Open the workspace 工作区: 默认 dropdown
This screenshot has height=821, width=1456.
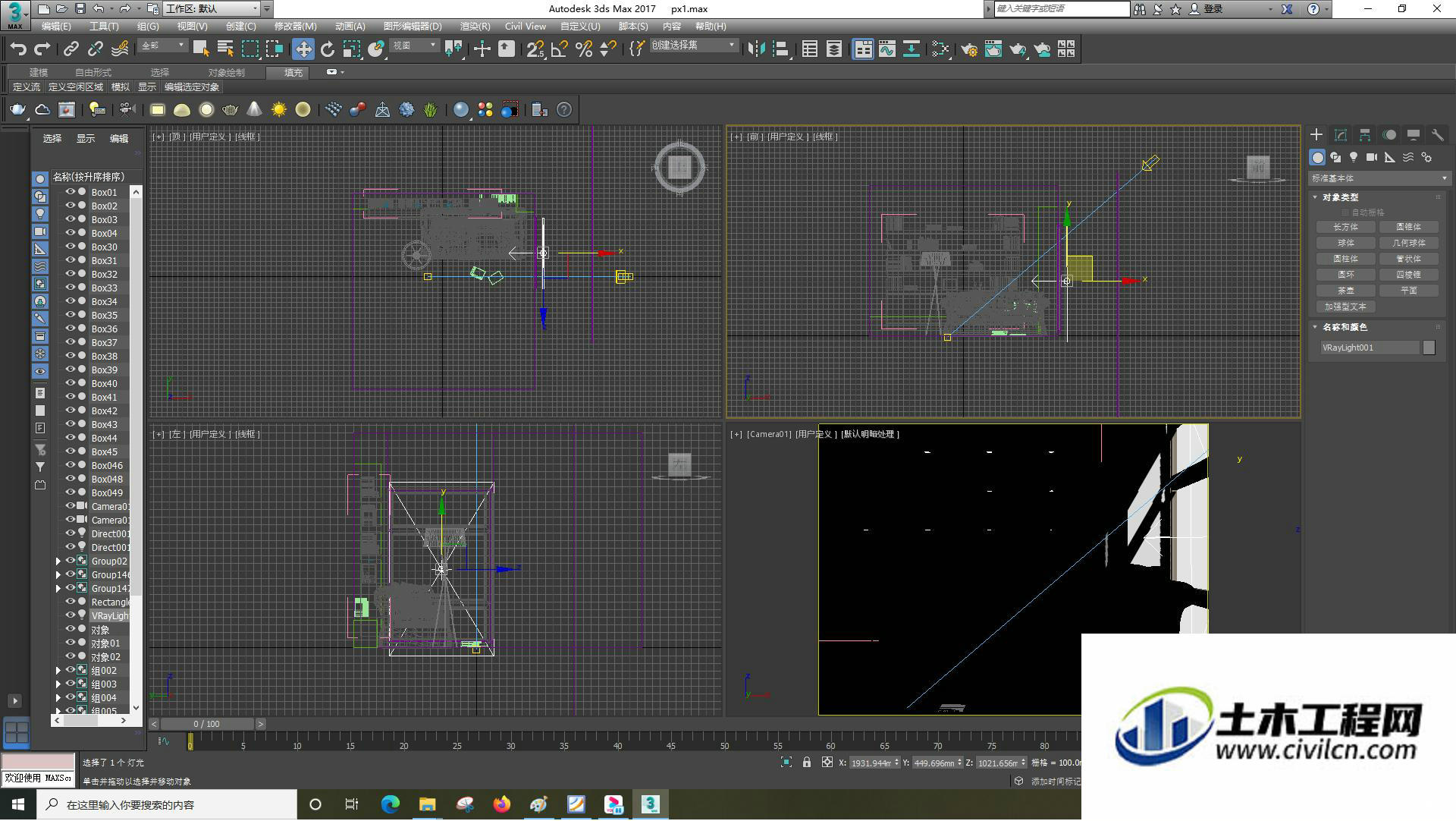(213, 9)
